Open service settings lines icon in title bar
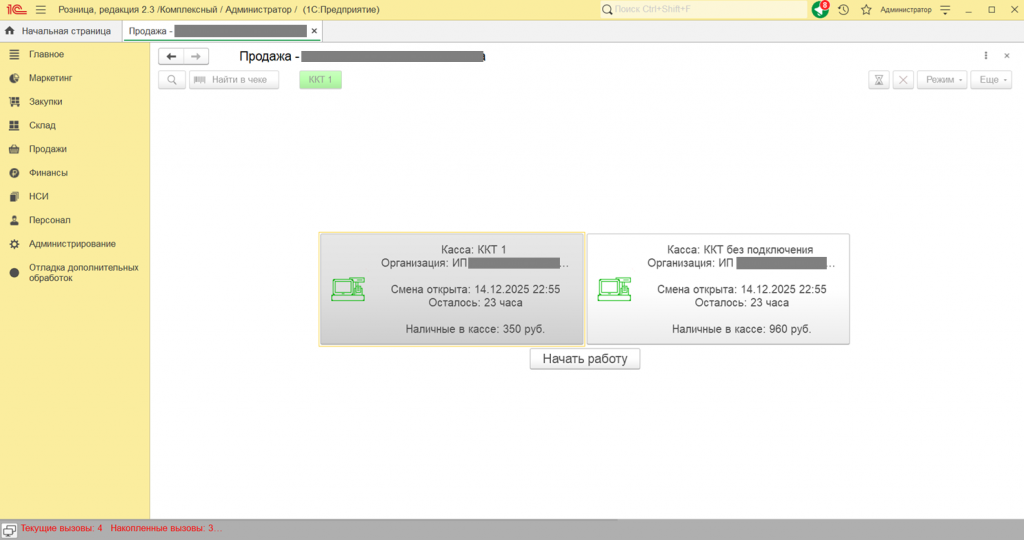Viewport: 1024px width, 540px height. [945, 10]
